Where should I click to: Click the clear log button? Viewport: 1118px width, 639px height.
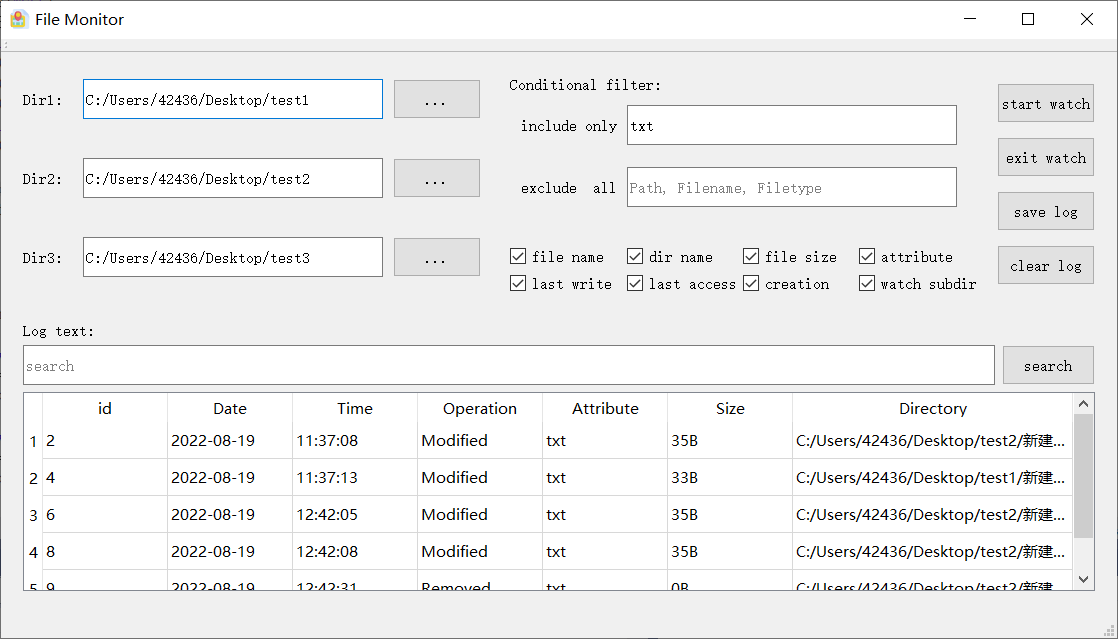[x=1045, y=265]
